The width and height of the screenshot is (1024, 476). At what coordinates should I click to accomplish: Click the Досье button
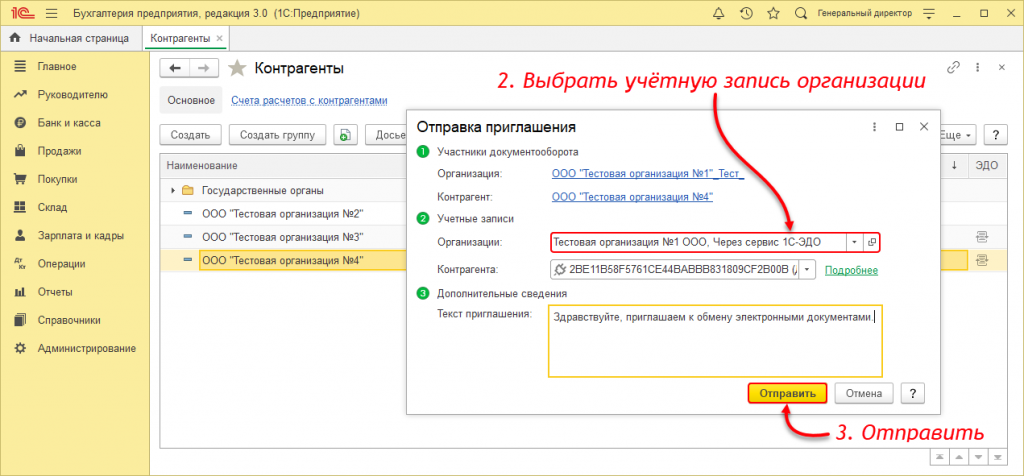pyautogui.click(x=385, y=135)
